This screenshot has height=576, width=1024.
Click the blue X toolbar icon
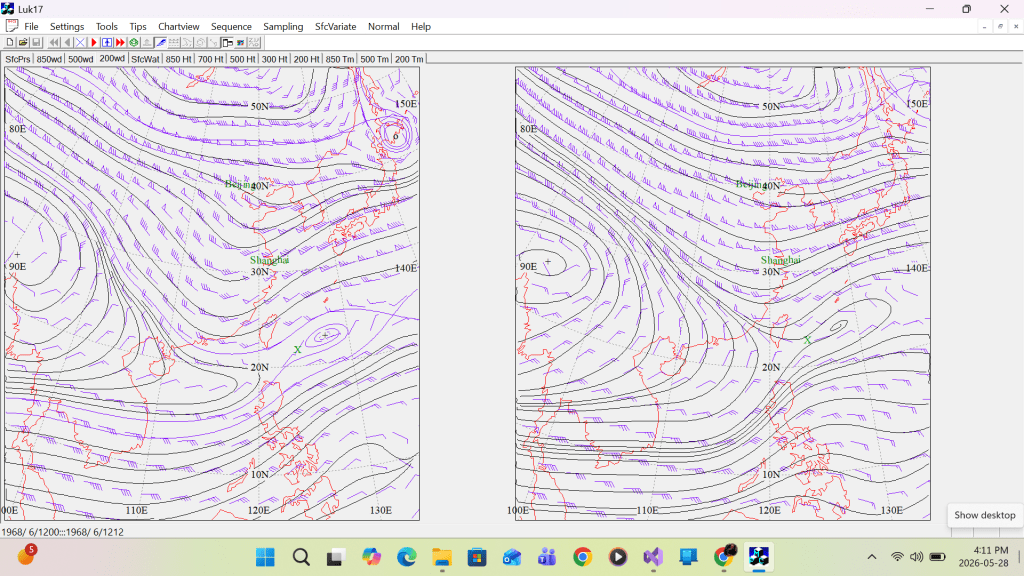click(80, 42)
